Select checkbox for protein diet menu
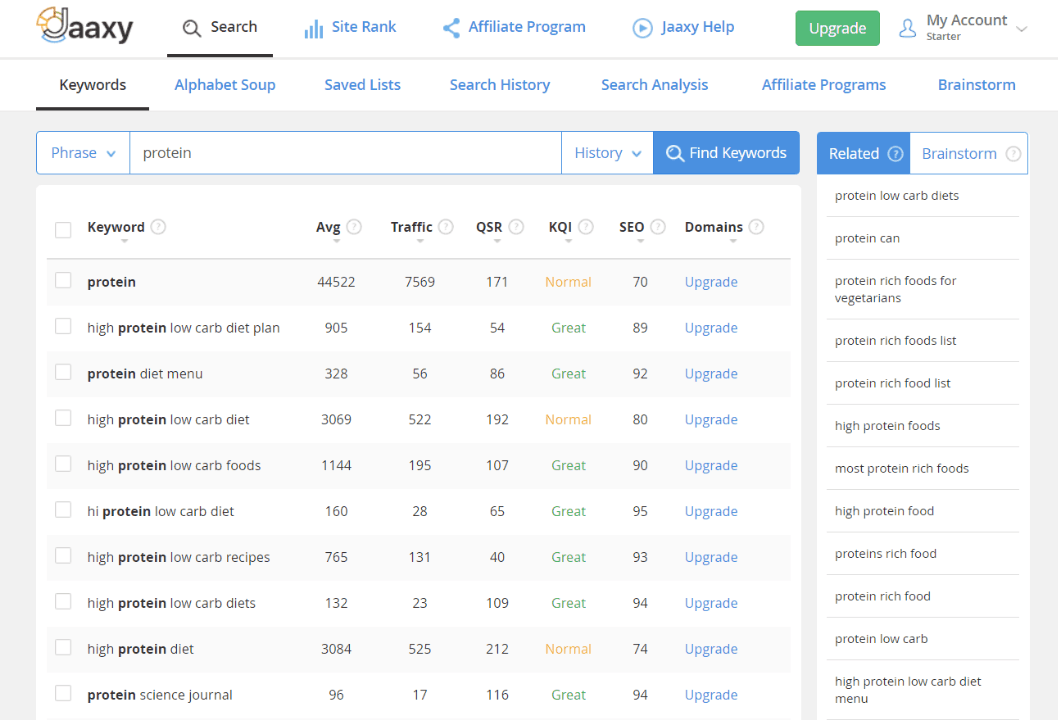 pyautogui.click(x=63, y=372)
